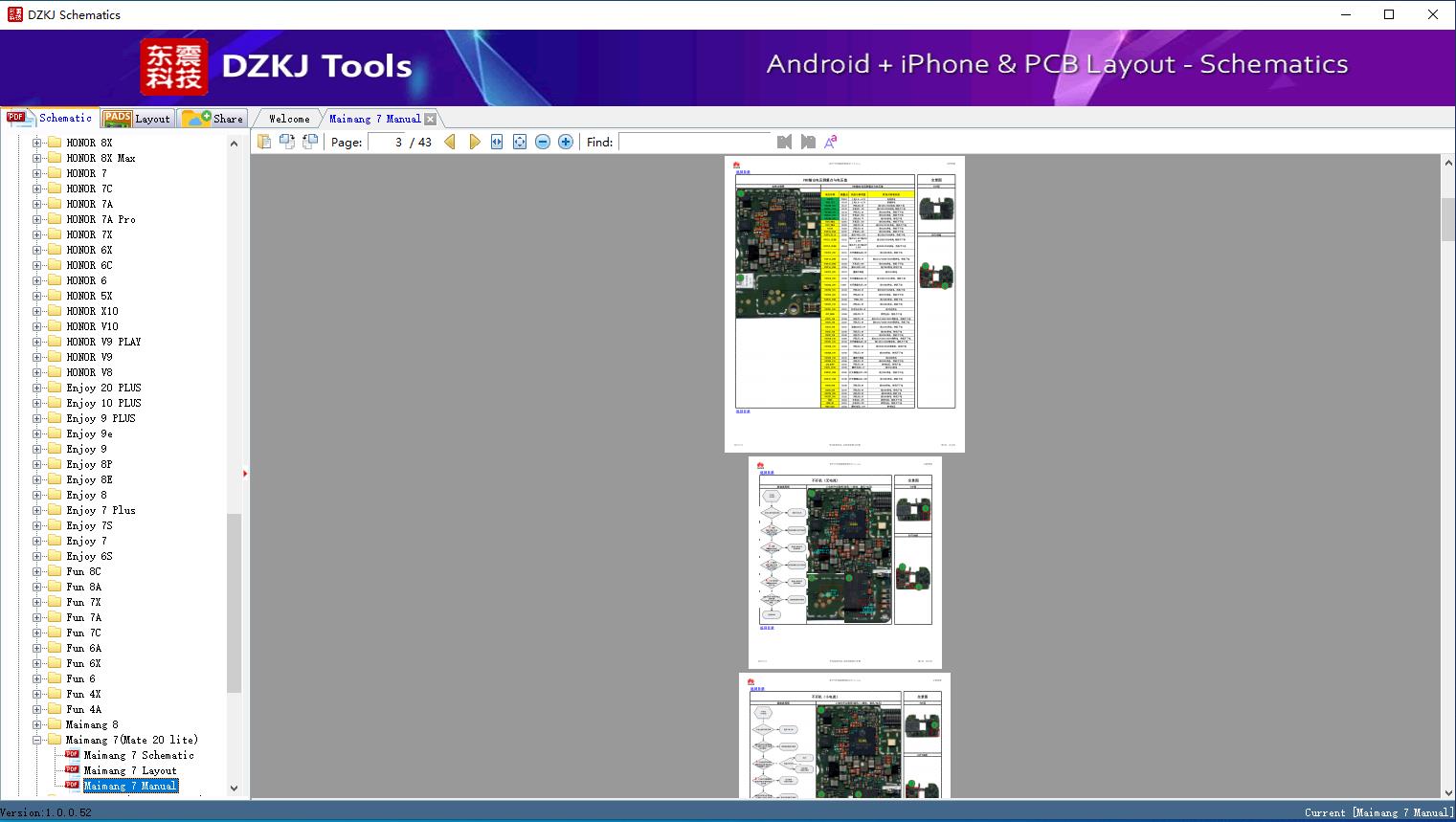
Task: Collapse the Maimang 7(Mate 20 lite) folder
Action: pos(36,740)
